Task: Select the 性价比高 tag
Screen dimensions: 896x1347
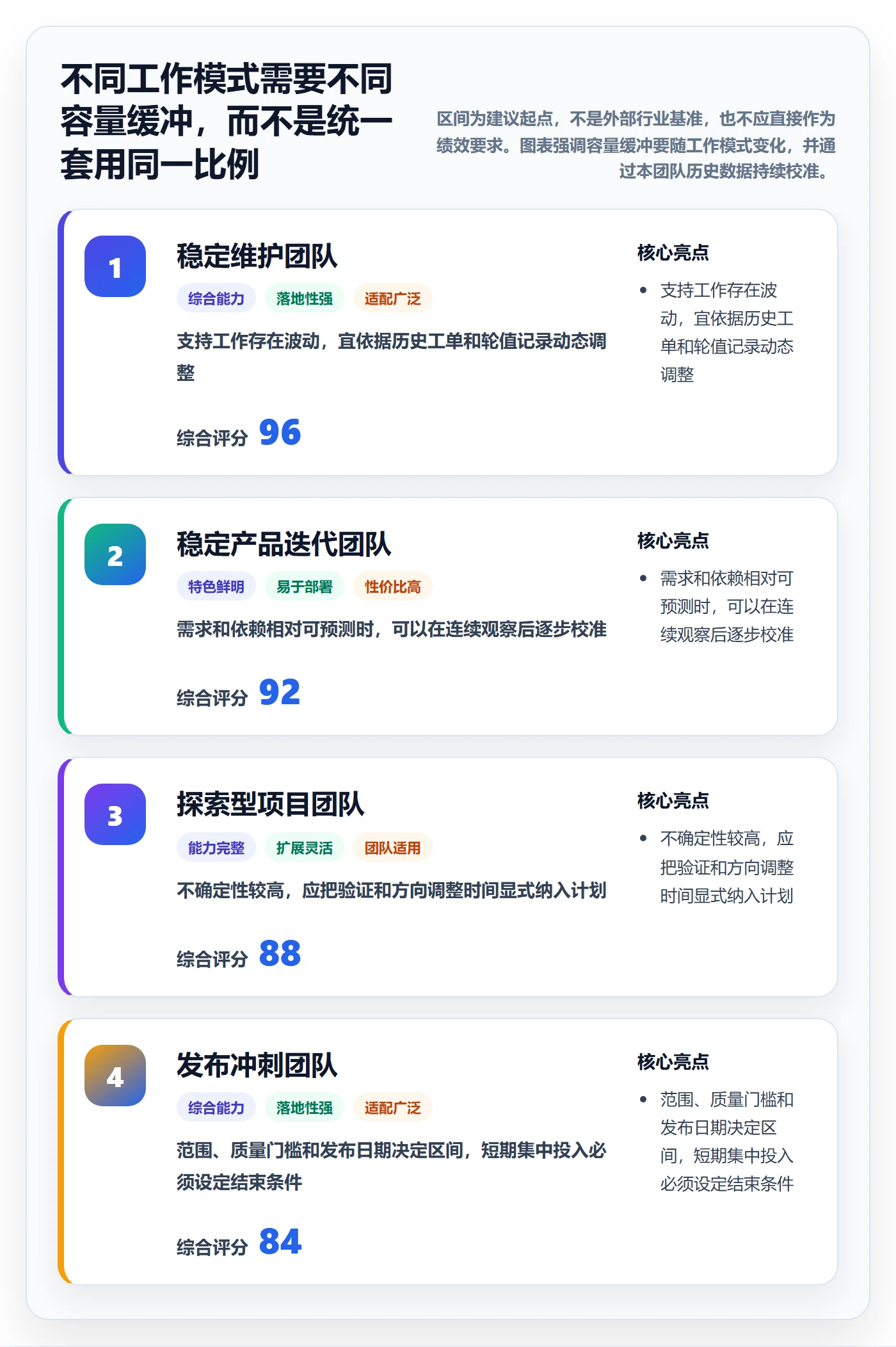Action: [x=393, y=586]
